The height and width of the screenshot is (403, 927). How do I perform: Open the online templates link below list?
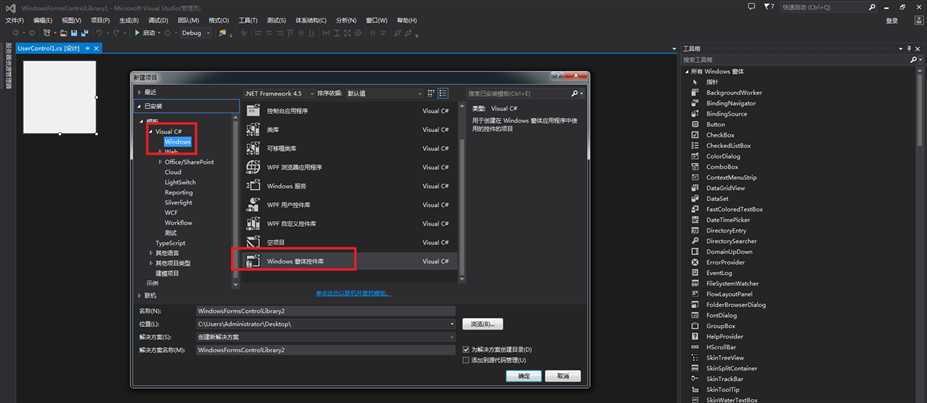[353, 292]
